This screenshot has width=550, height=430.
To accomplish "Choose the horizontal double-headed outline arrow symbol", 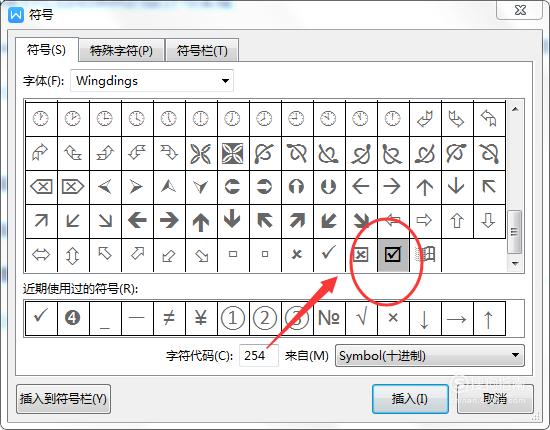I will click(41, 254).
